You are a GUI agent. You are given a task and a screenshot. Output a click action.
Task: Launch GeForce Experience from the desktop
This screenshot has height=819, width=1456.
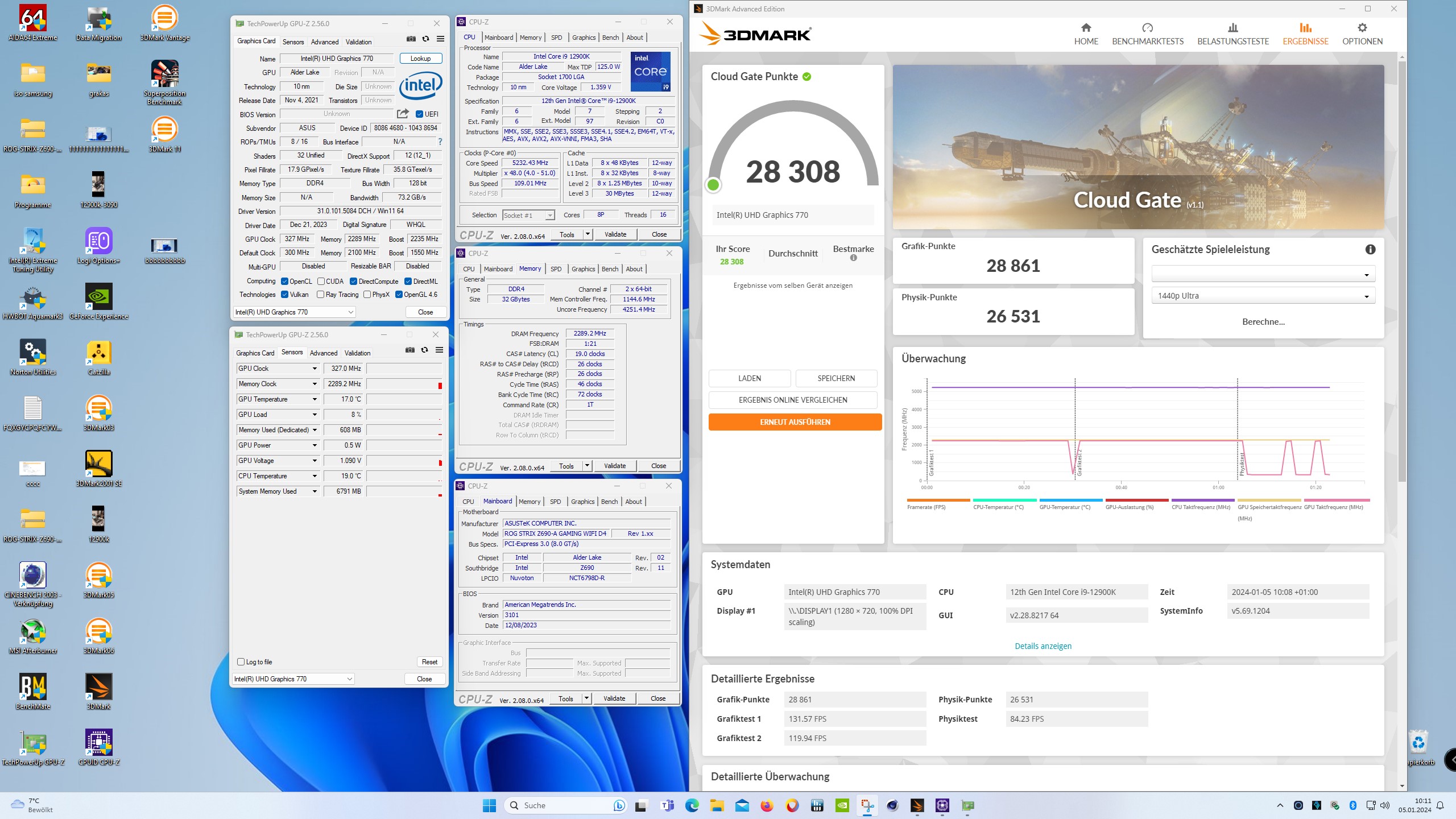click(x=99, y=301)
